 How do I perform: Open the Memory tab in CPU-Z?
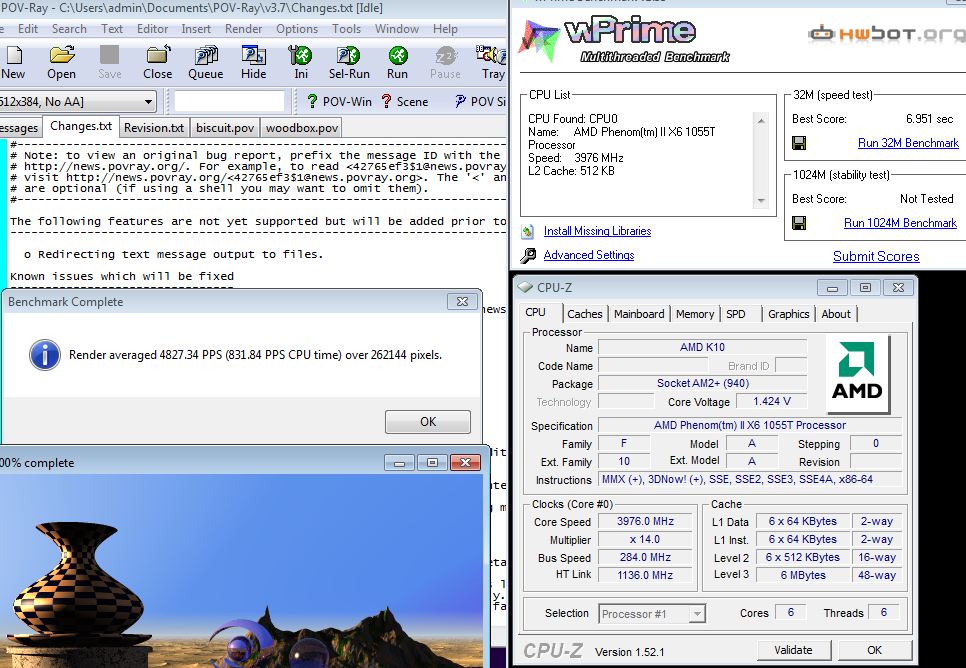(695, 314)
